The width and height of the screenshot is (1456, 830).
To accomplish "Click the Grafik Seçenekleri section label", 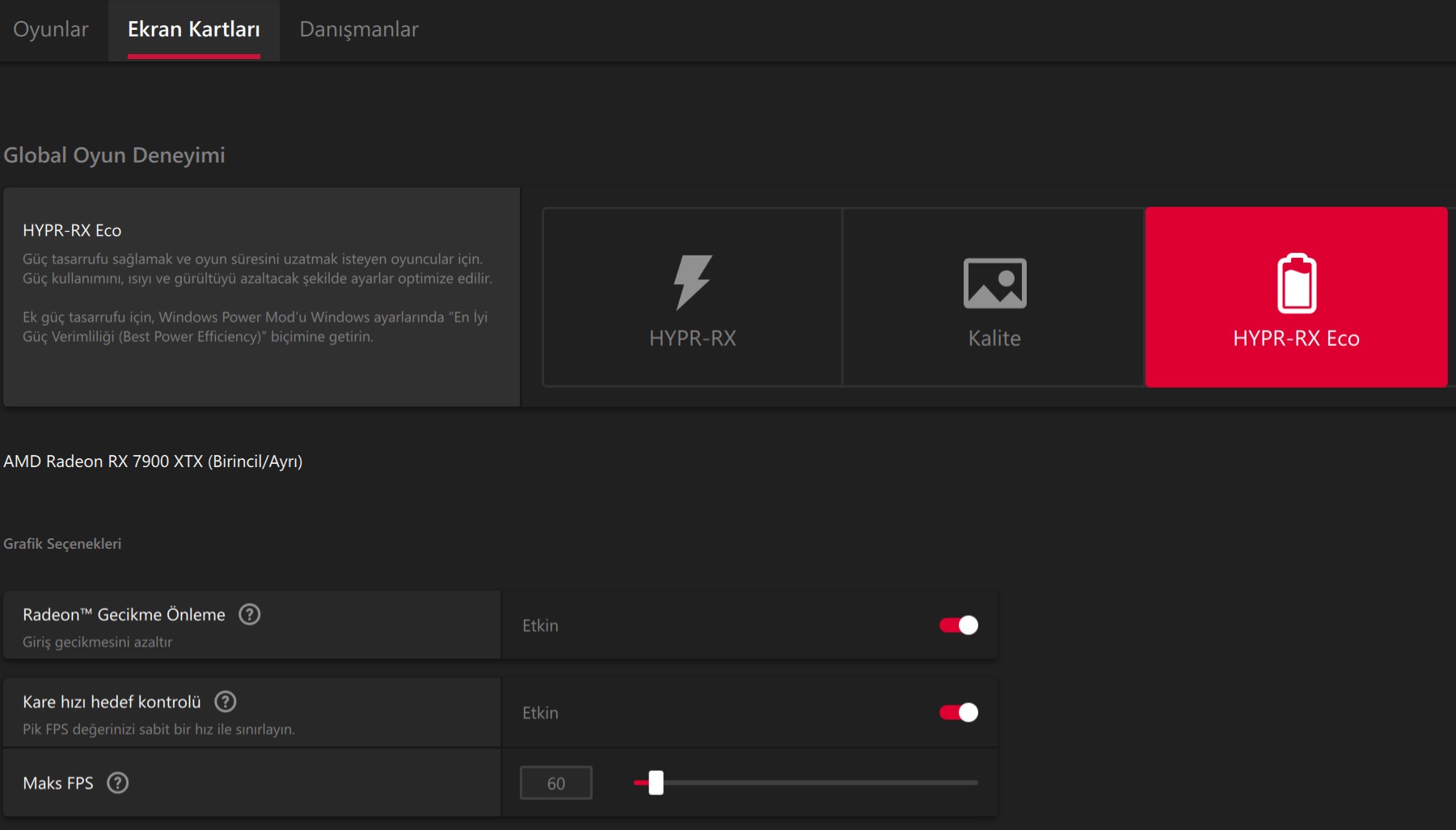I will [62, 544].
